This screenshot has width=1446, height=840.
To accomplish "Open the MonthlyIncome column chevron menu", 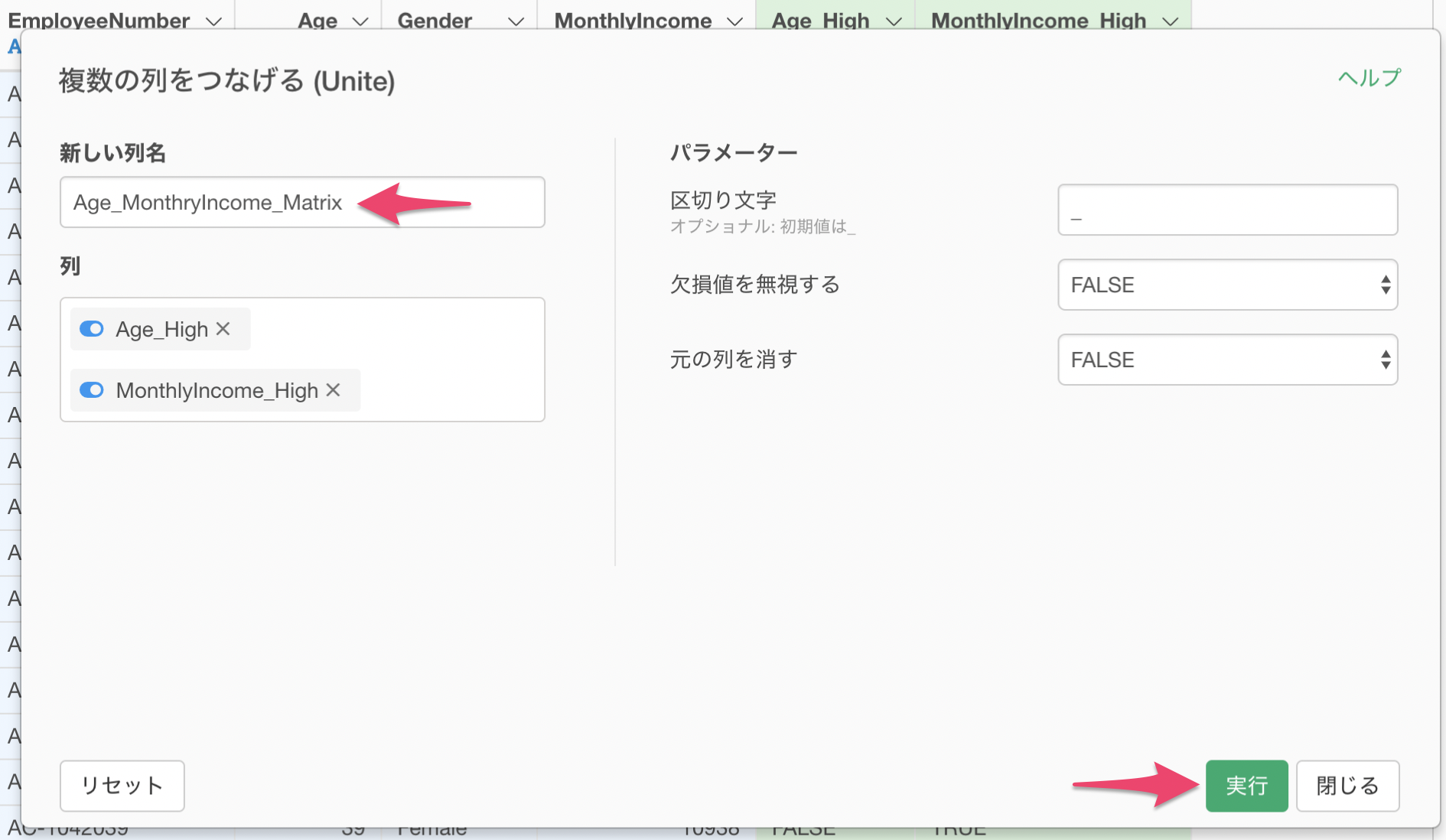I will point(734,21).
